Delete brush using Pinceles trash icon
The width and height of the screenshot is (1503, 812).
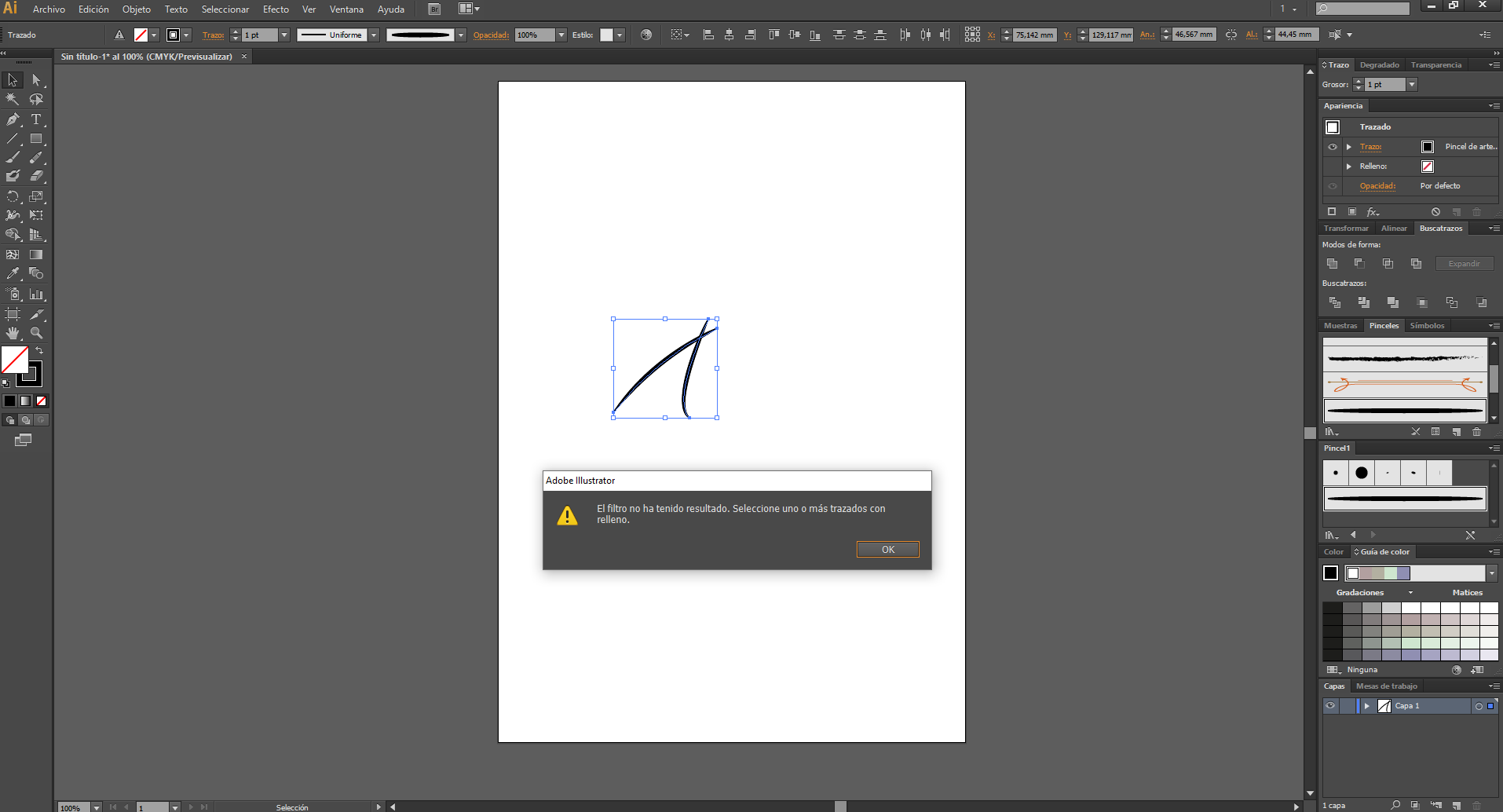pos(1476,432)
